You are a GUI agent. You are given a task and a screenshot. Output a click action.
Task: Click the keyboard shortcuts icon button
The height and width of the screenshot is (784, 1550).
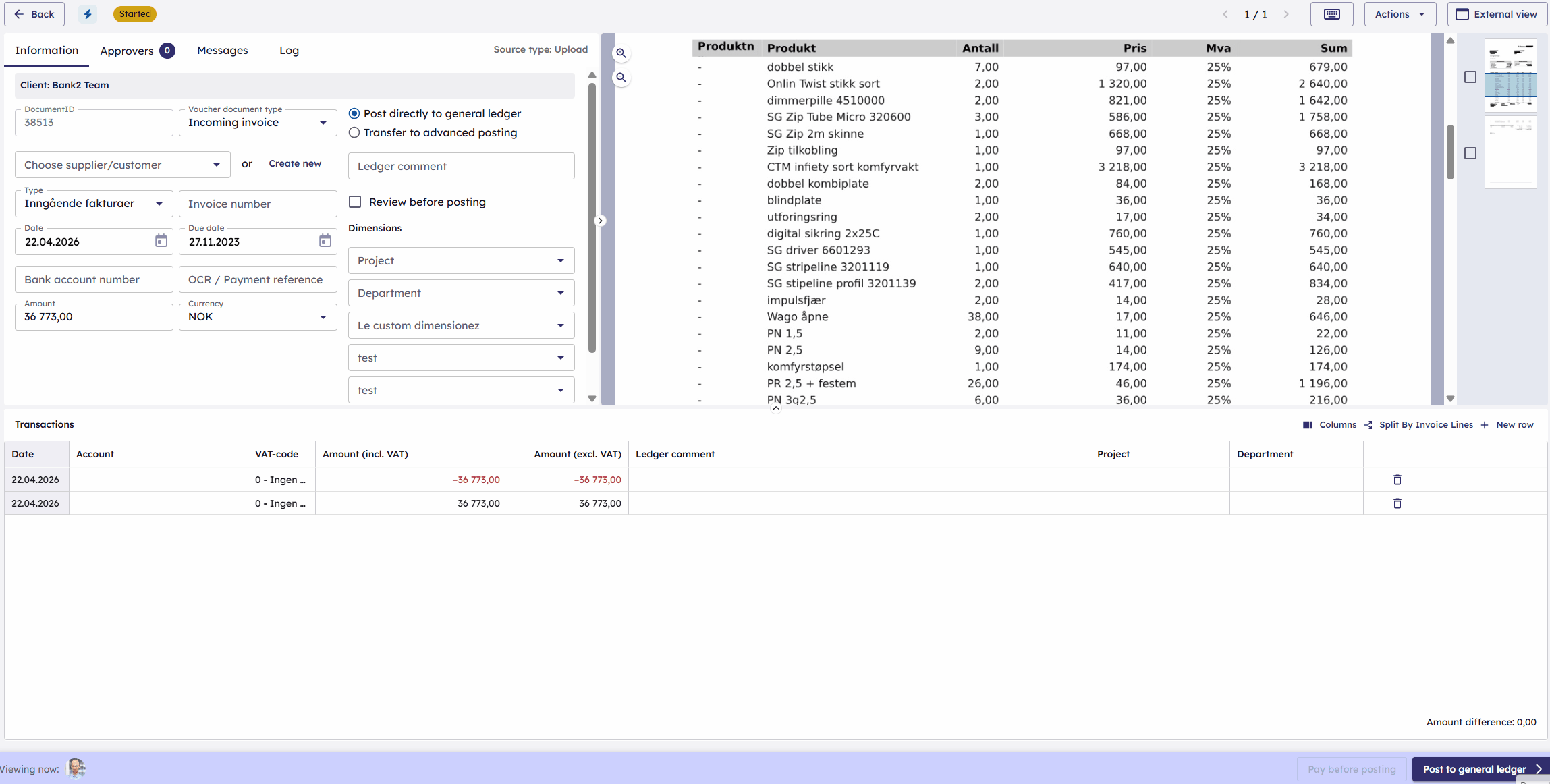pos(1331,14)
